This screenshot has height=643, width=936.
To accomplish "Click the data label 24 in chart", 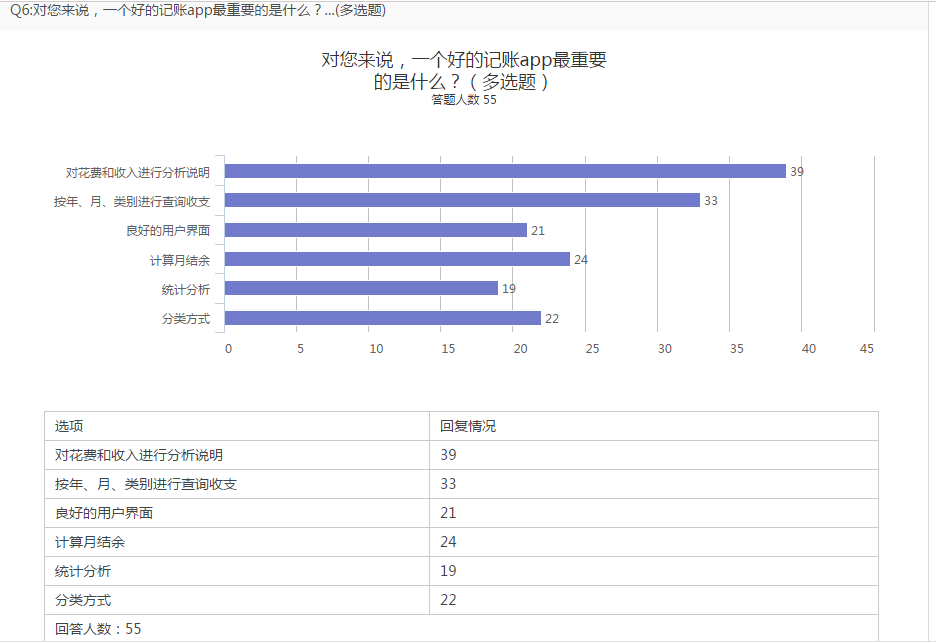I will (581, 260).
